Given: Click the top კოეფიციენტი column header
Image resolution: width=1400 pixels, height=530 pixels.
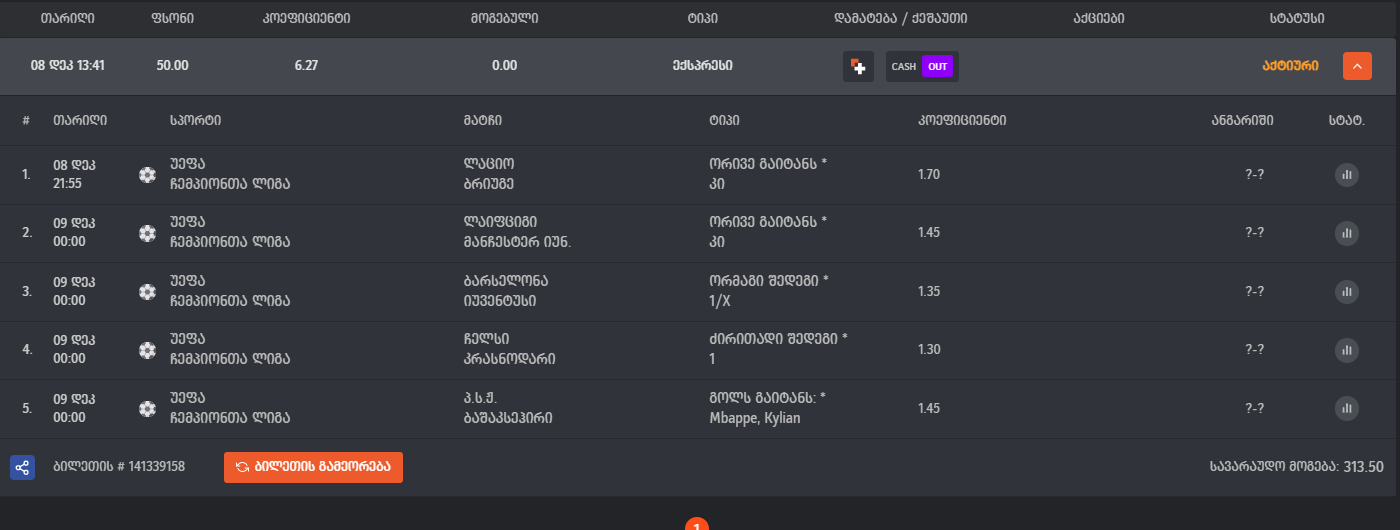Looking at the screenshot, I should coord(306,18).
